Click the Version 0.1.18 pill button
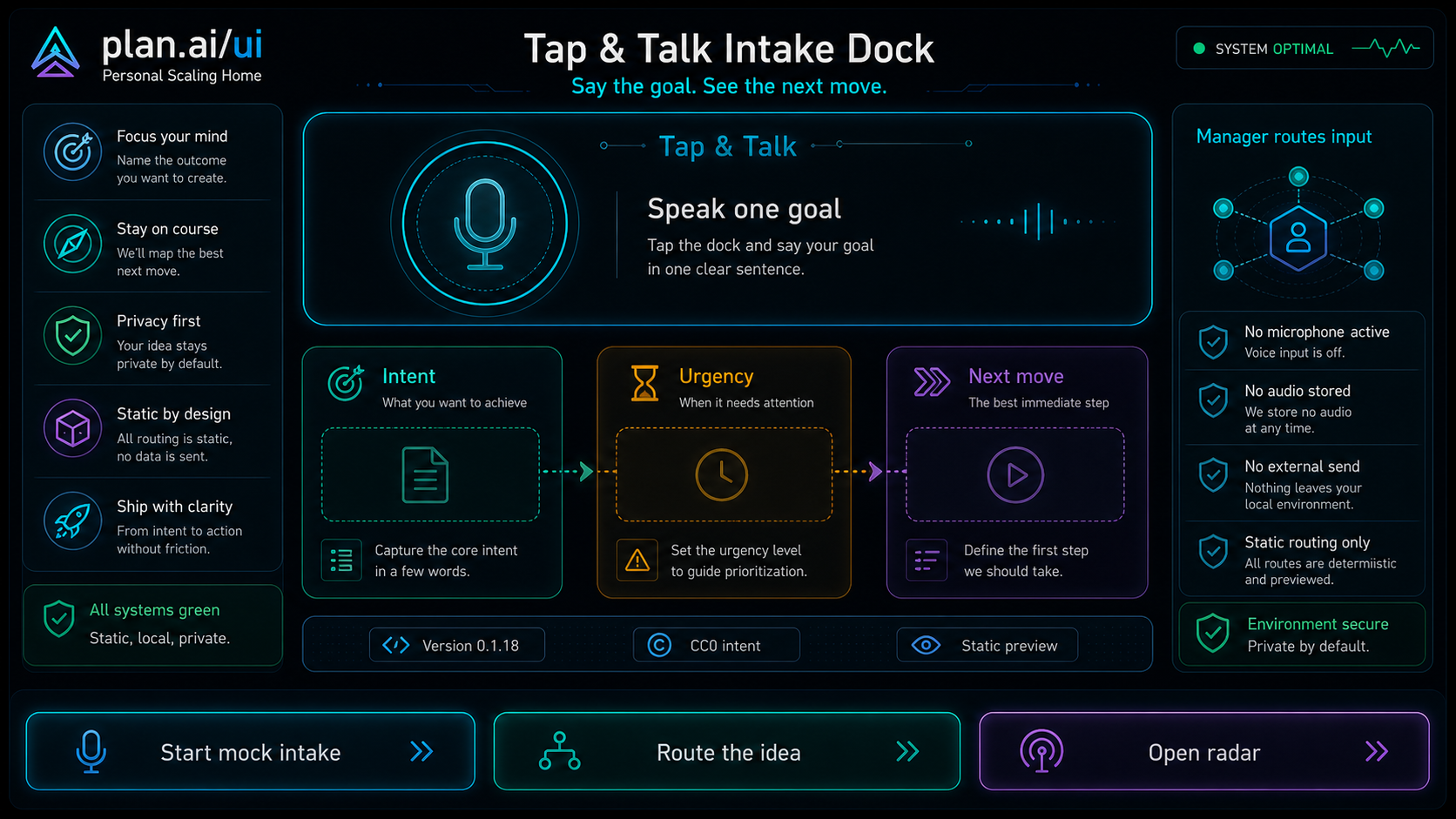The image size is (1456, 819). pyautogui.click(x=457, y=645)
